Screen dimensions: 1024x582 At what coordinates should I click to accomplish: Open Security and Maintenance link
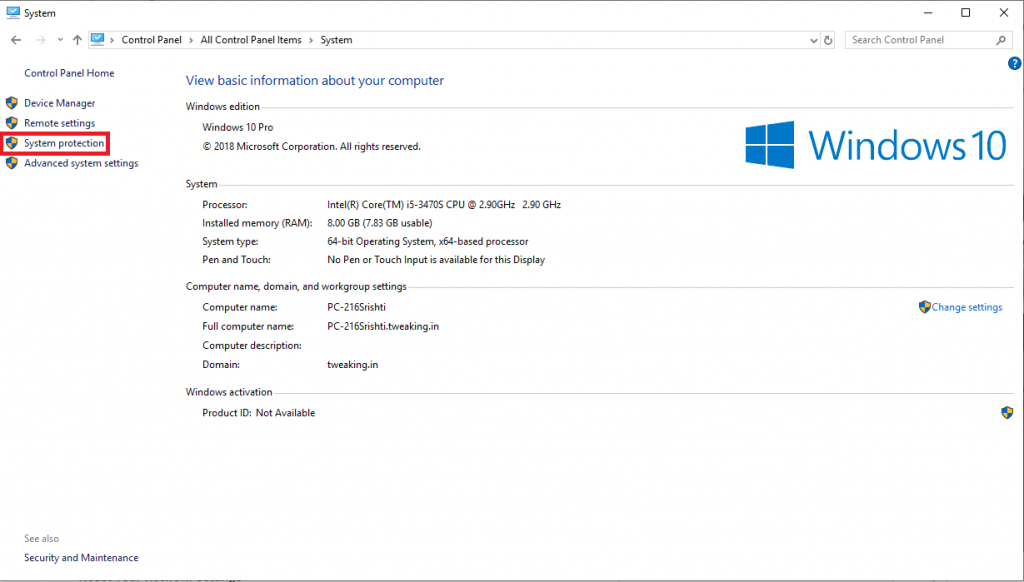point(81,558)
